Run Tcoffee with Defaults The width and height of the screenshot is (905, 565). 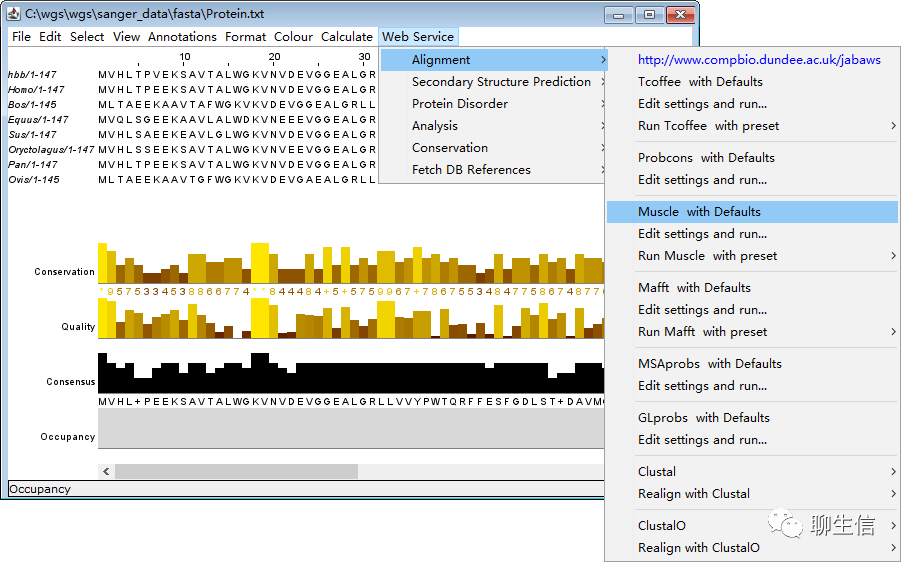pyautogui.click(x=753, y=82)
